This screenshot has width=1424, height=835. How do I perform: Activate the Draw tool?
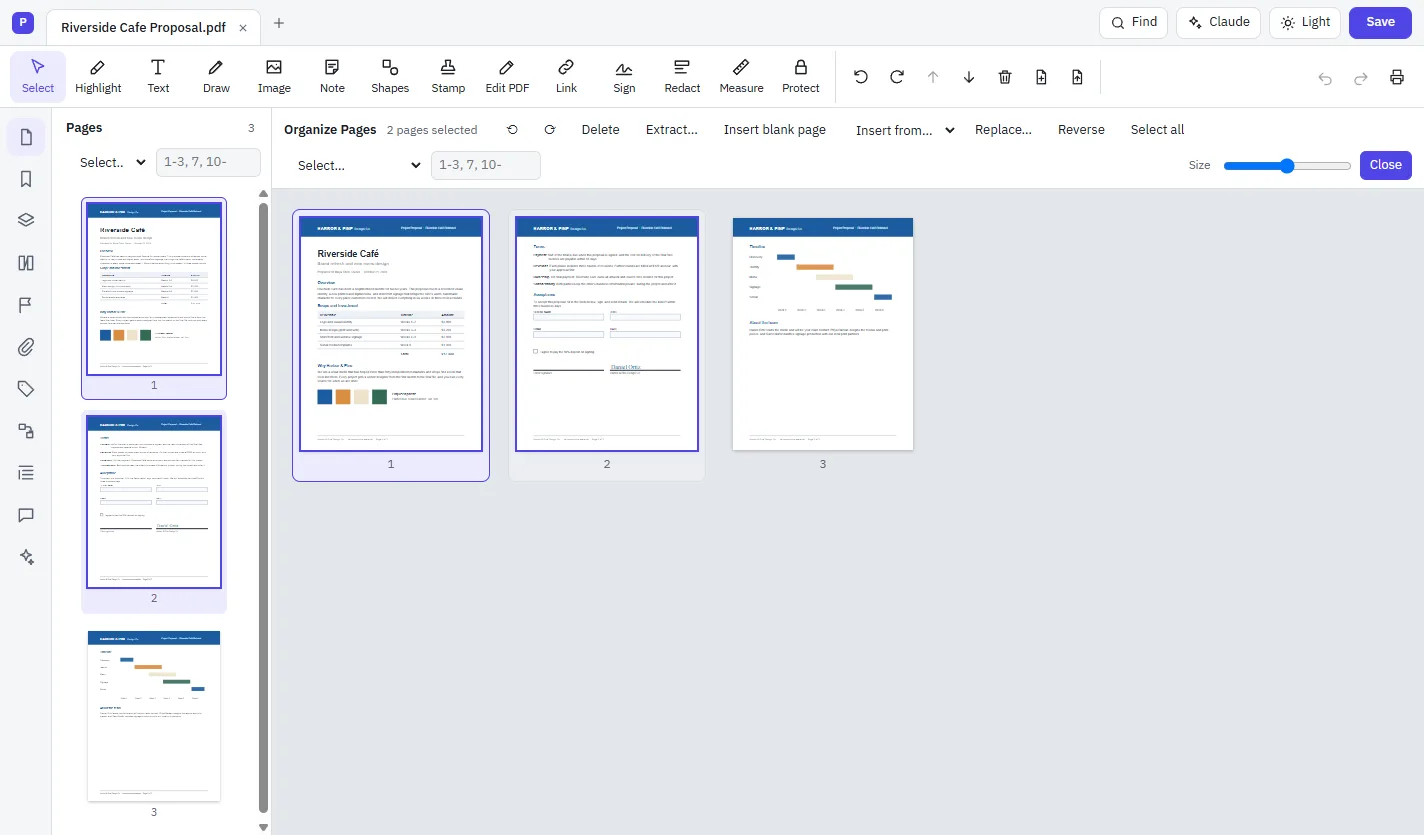point(216,77)
